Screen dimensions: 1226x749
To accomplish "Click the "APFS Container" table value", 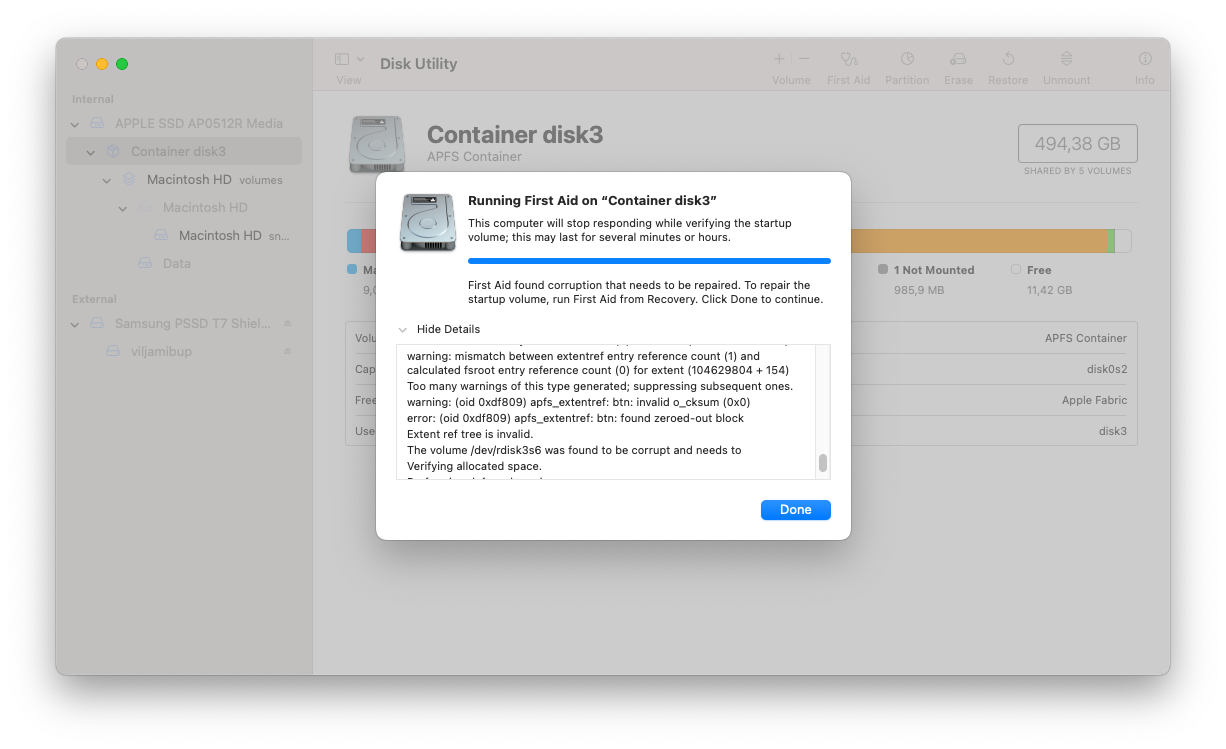I will click(1086, 338).
